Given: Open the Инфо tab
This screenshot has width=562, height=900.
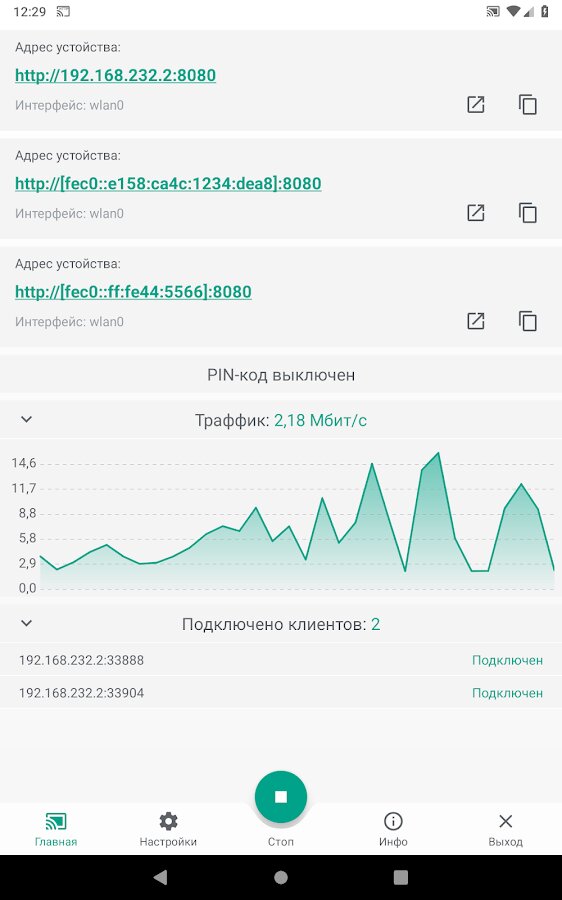Looking at the screenshot, I should (x=393, y=829).
